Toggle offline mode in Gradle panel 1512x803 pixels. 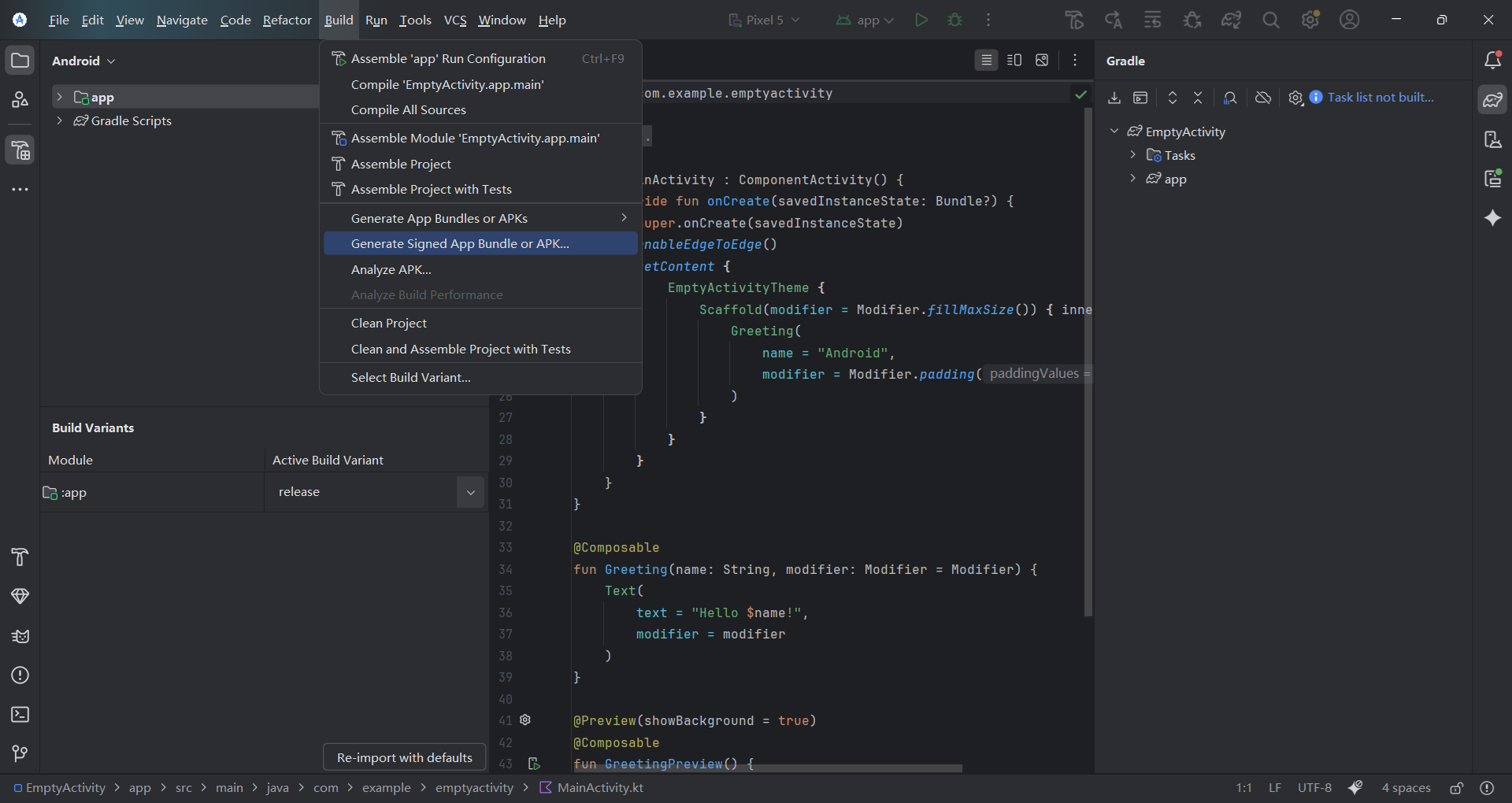(1263, 98)
